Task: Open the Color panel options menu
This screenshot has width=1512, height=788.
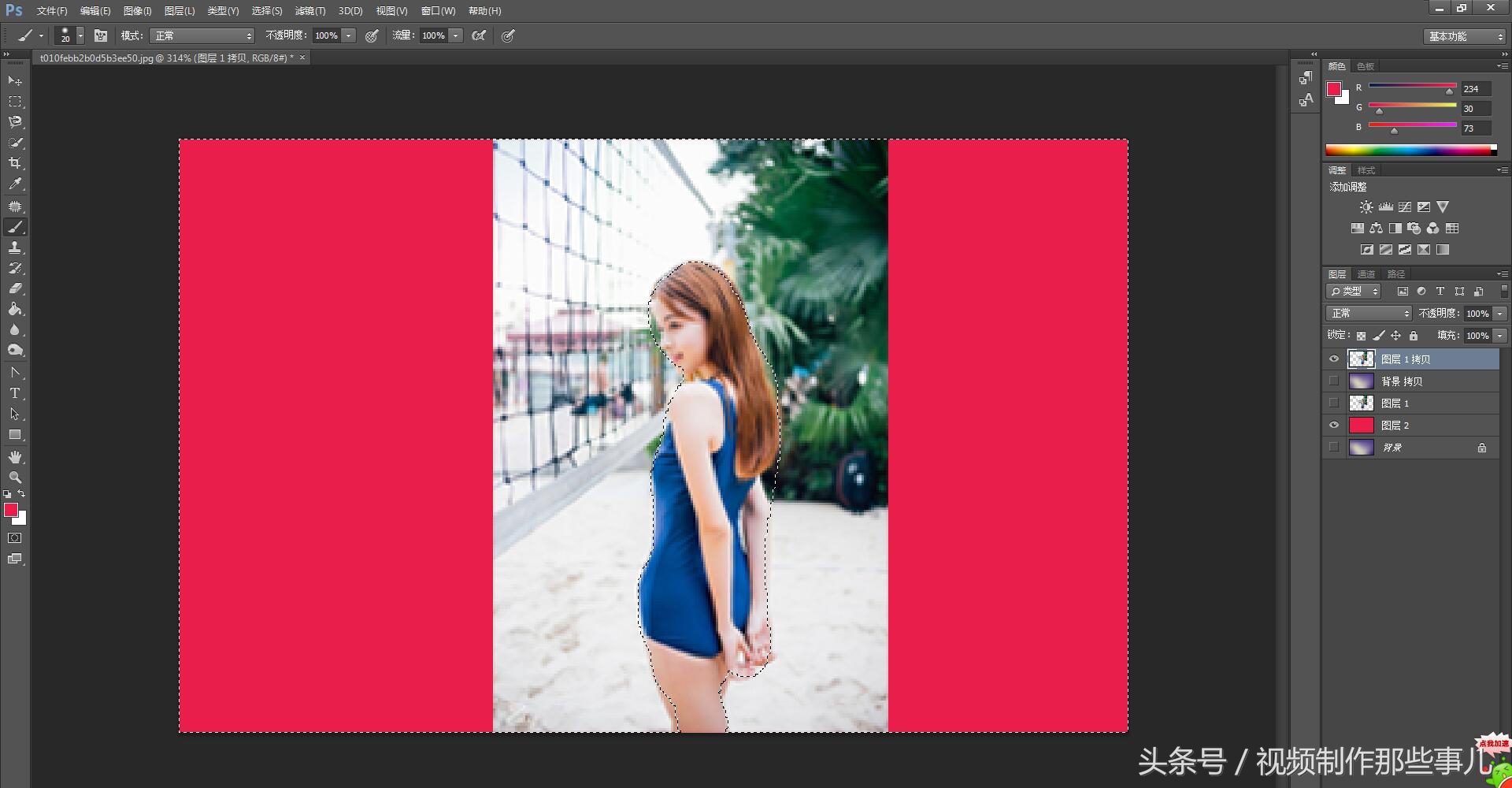Action: pos(1502,66)
